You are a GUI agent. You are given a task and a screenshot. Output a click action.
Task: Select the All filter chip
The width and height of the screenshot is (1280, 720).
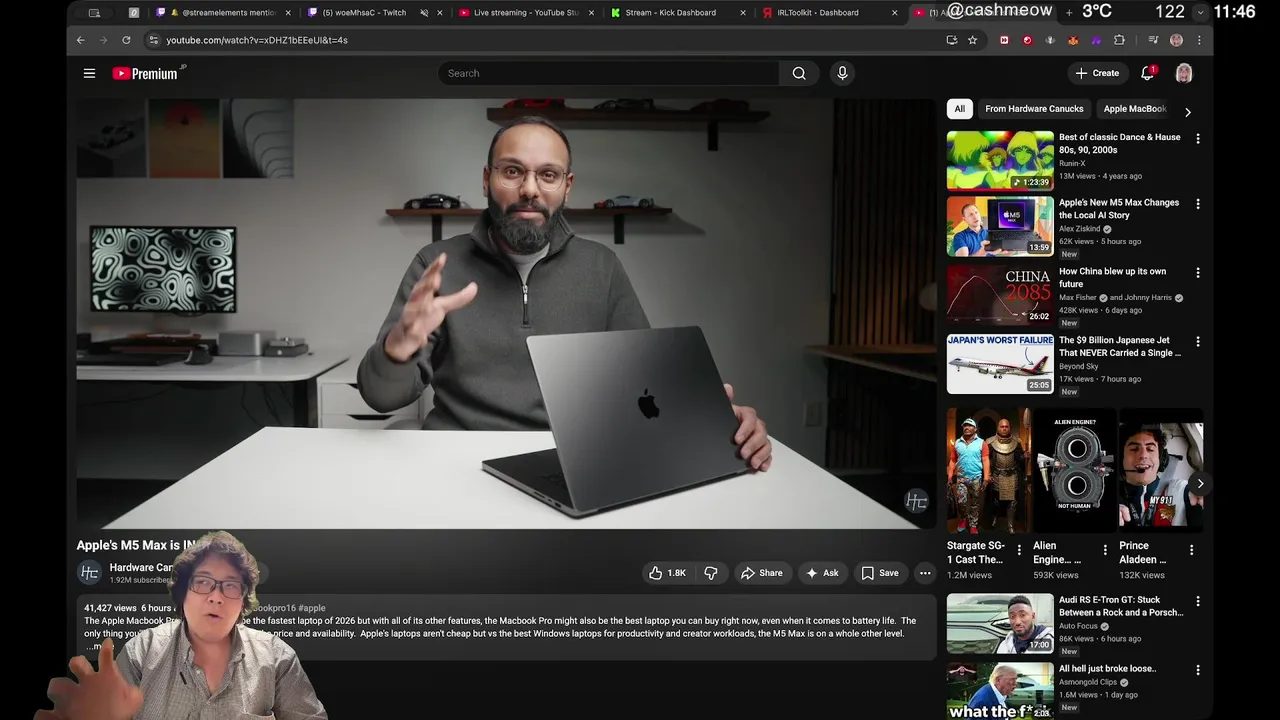click(960, 109)
